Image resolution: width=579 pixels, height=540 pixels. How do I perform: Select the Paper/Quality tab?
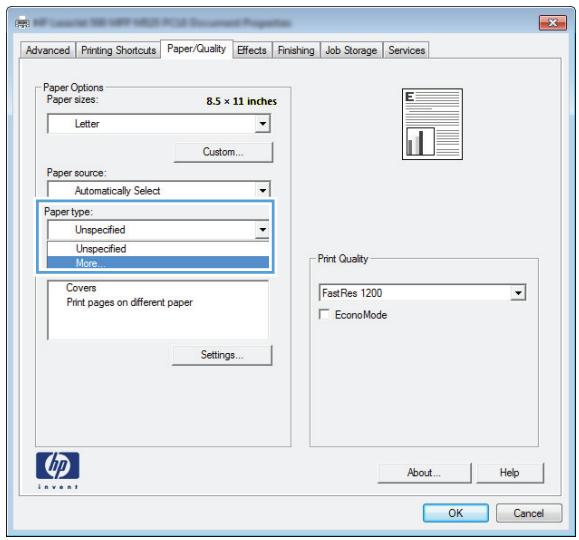tap(196, 49)
